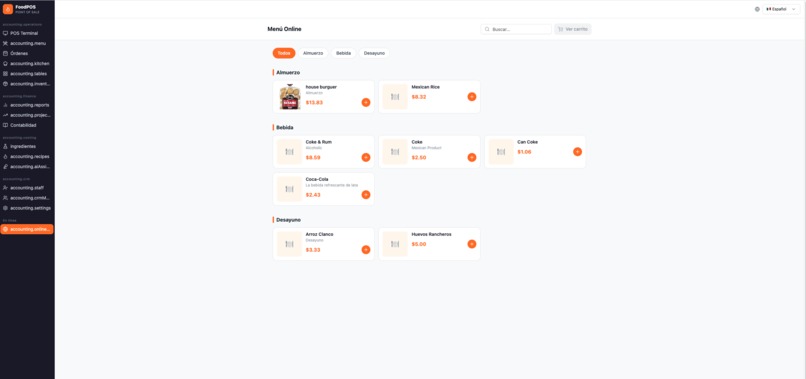
Task: Add Coke & Rum to cart
Action: coord(366,157)
